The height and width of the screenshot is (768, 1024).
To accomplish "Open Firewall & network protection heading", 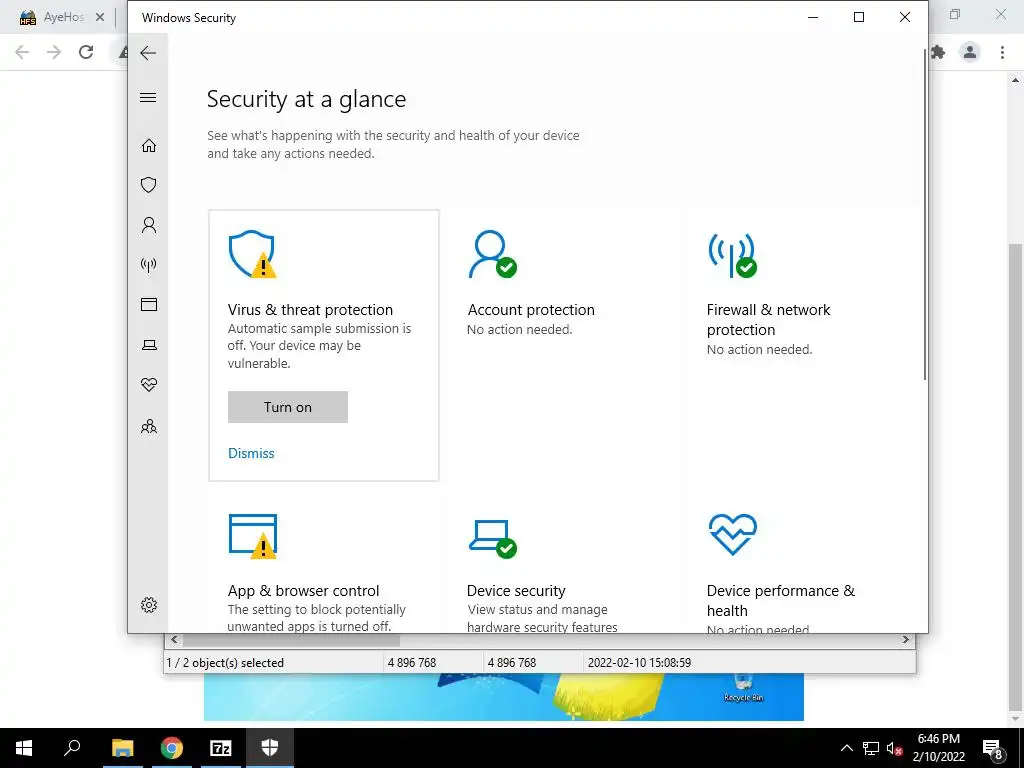I will (x=769, y=319).
